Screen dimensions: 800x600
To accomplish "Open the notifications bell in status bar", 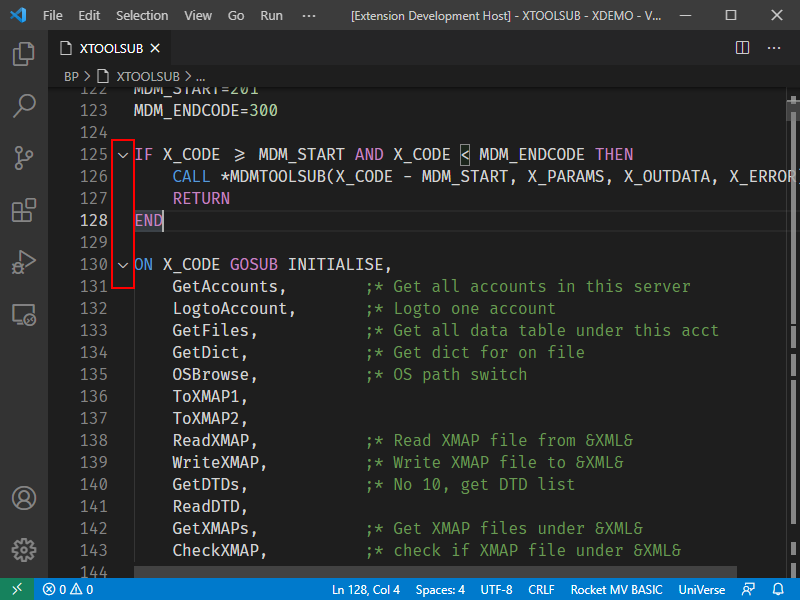I will 778,589.
